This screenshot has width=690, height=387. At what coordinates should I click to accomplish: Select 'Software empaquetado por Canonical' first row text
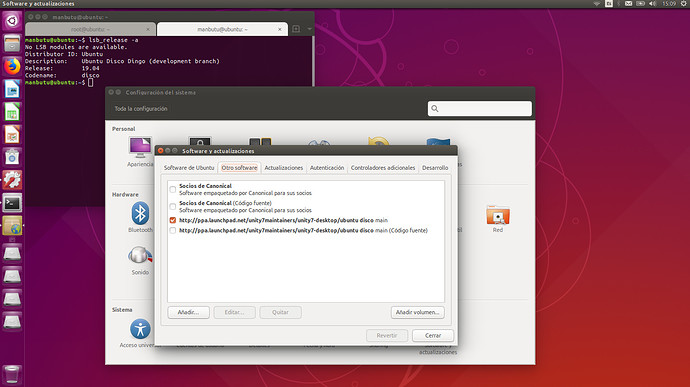pyautogui.click(x=245, y=193)
